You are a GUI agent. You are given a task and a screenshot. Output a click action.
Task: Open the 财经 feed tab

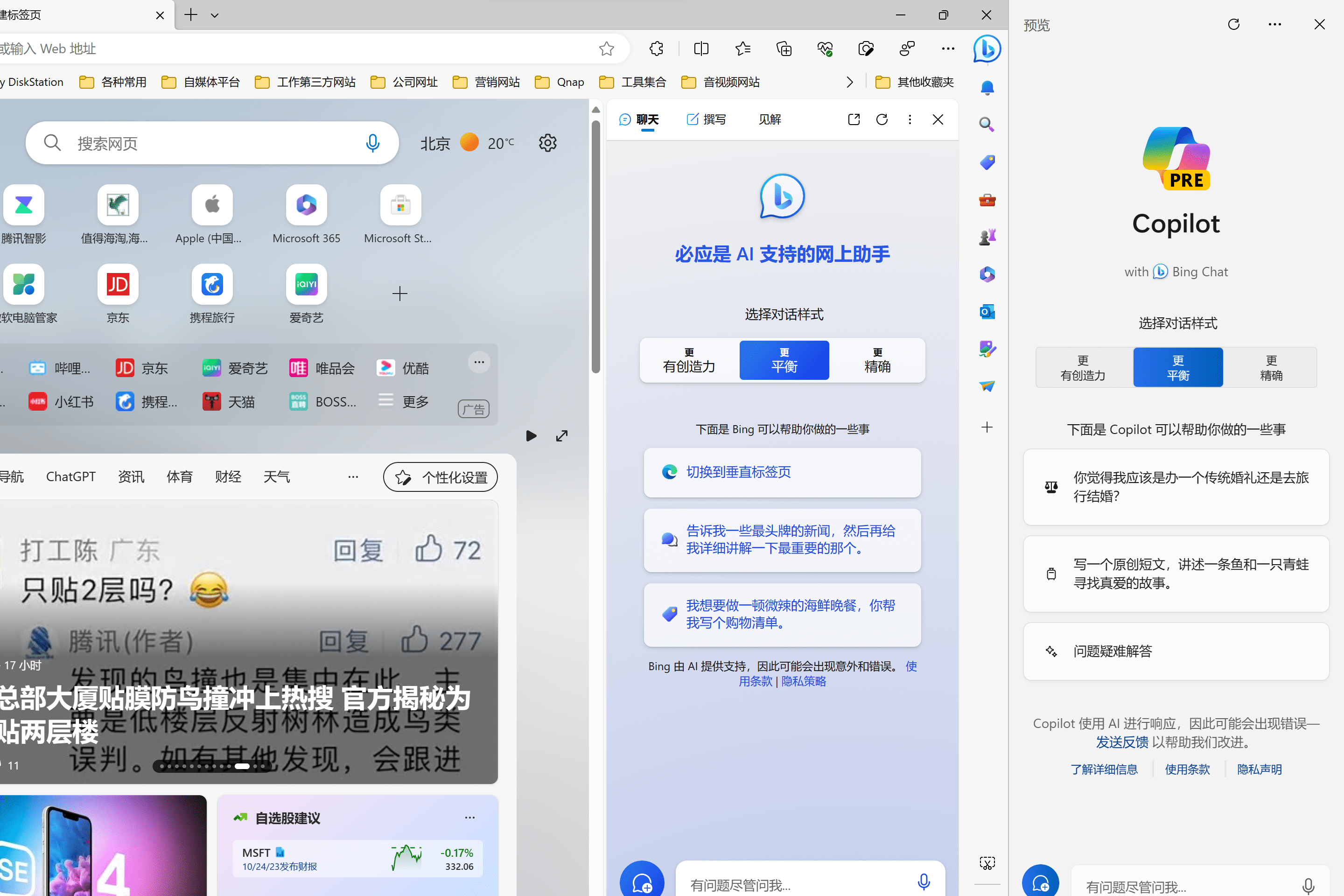click(x=228, y=476)
